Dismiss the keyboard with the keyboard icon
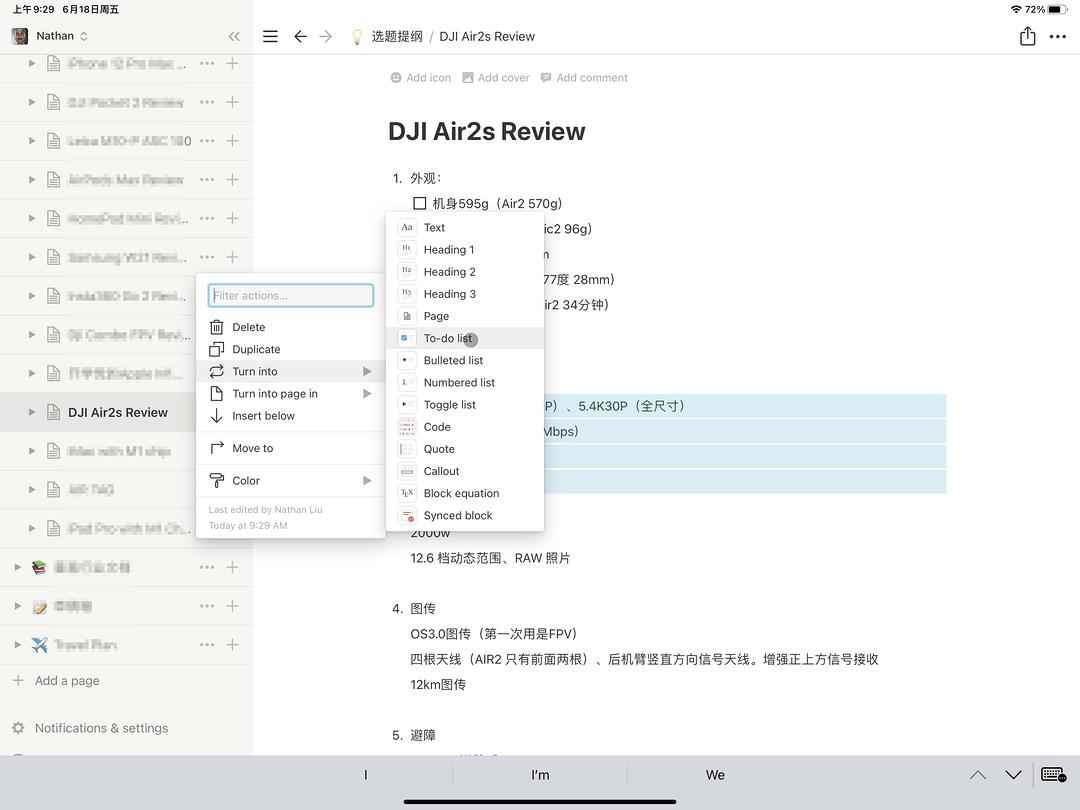Viewport: 1080px width, 810px height. (x=1051, y=774)
